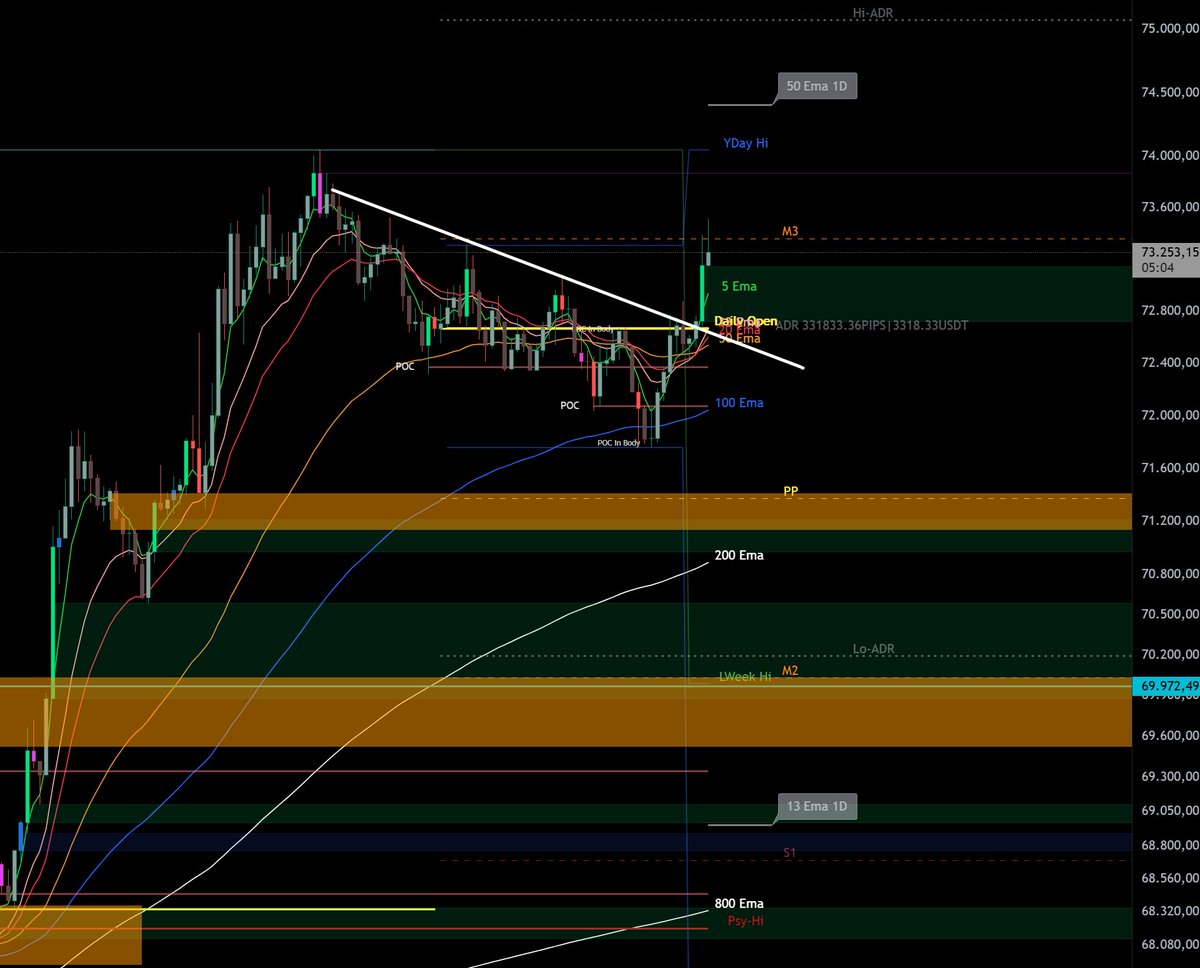Select the 13 Ema 1D callout label
The height and width of the screenshot is (968, 1200).
[x=818, y=807]
